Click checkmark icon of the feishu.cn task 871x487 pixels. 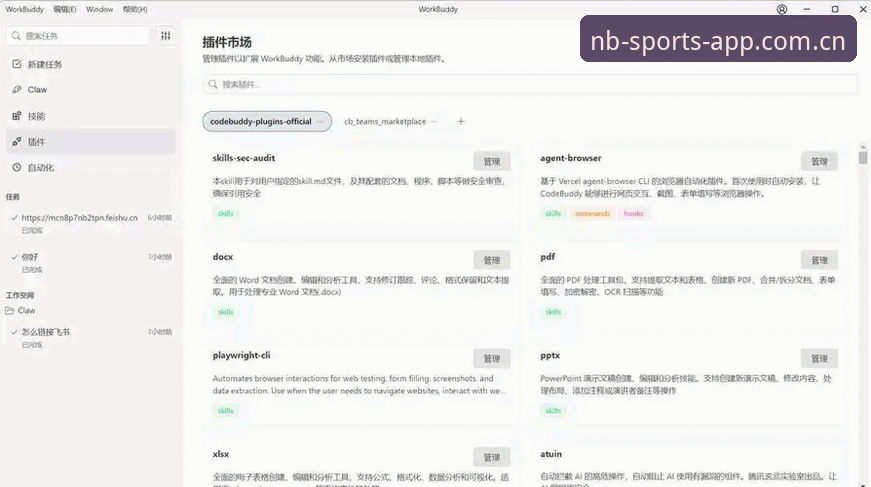tap(14, 218)
